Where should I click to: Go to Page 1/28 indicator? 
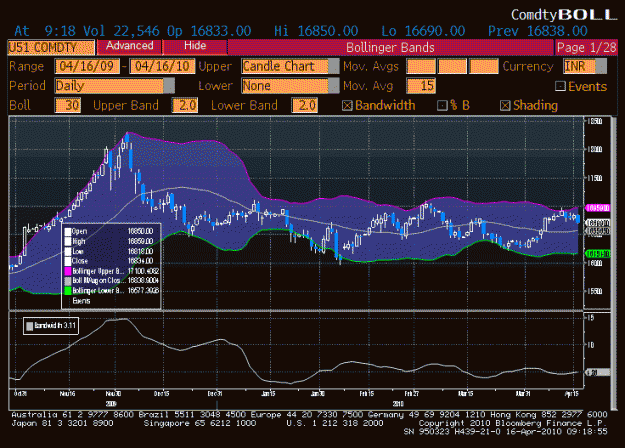pos(586,47)
